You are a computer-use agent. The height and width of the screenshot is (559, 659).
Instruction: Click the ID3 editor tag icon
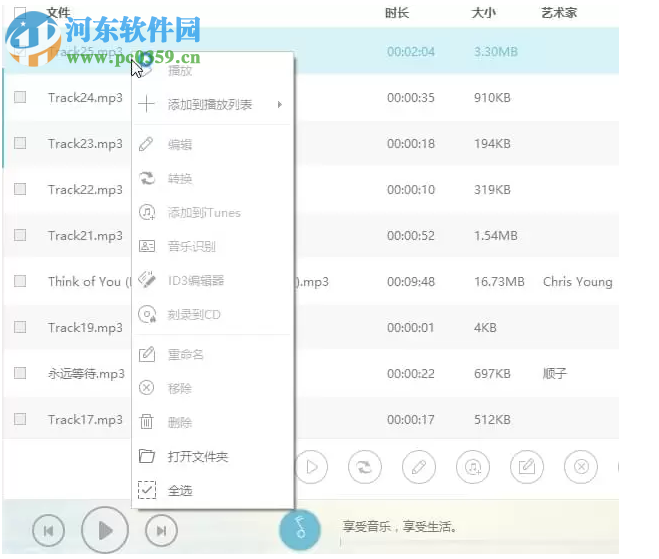point(147,280)
